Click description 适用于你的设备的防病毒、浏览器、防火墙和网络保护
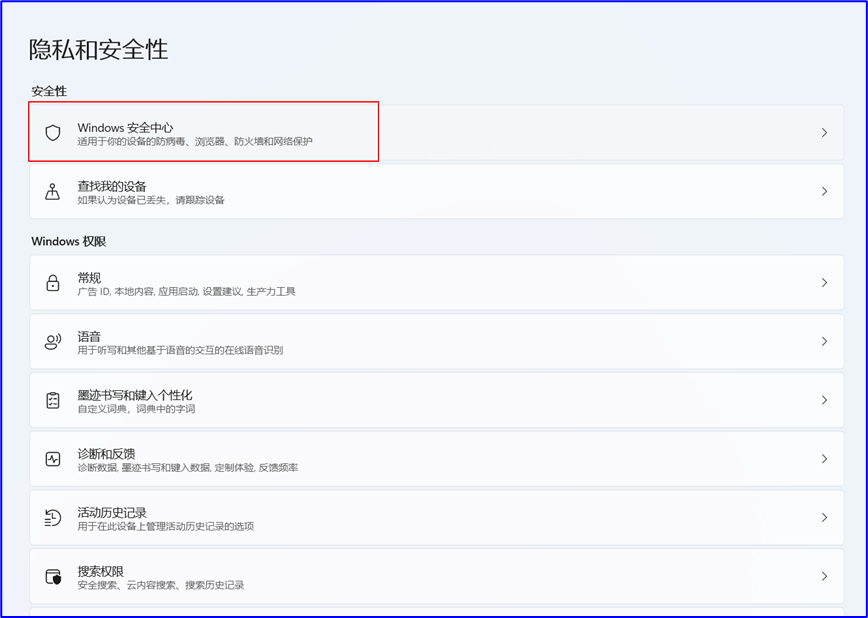 click(195, 142)
